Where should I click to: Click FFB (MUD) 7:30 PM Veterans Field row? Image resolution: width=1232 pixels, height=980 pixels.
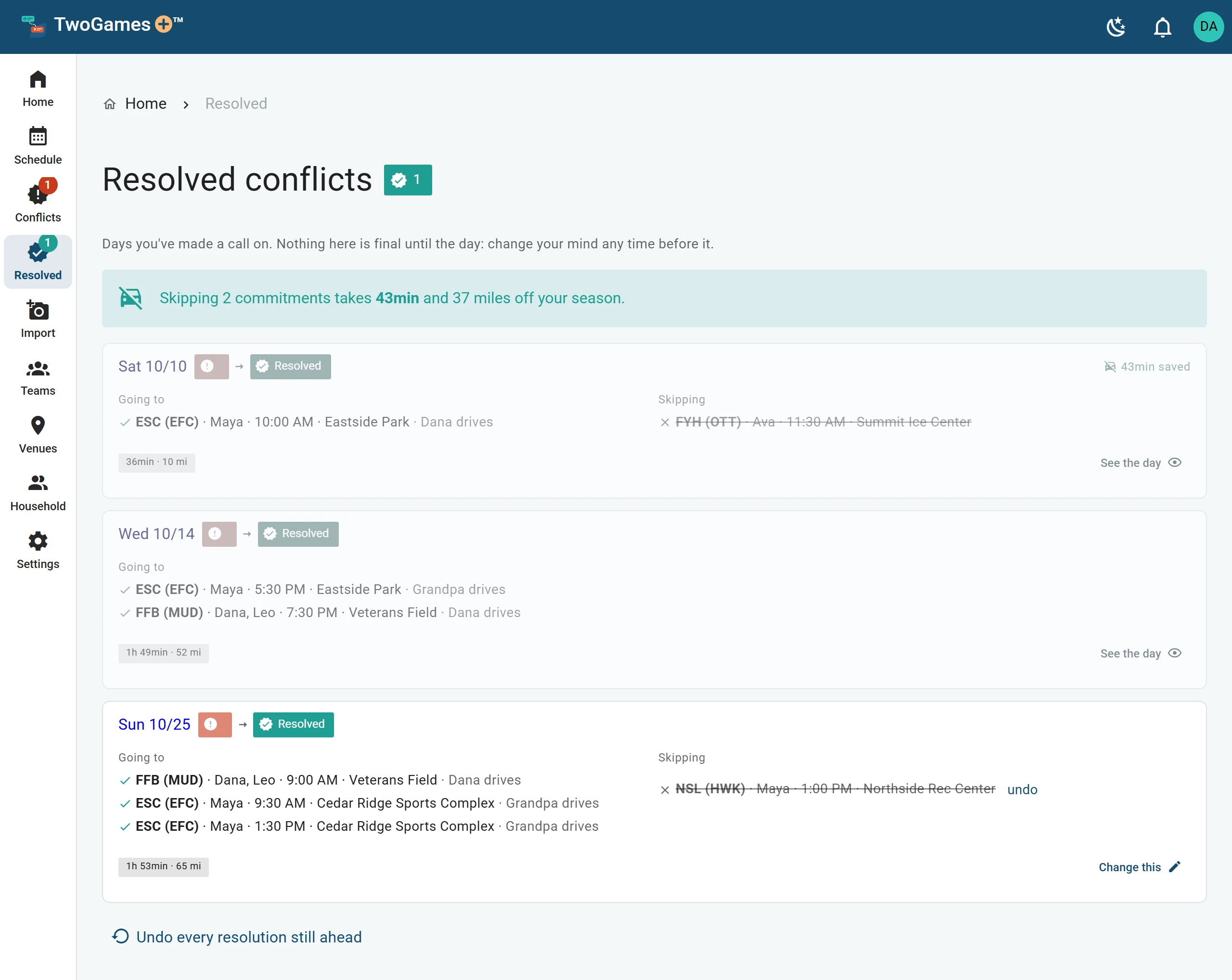pyautogui.click(x=320, y=613)
